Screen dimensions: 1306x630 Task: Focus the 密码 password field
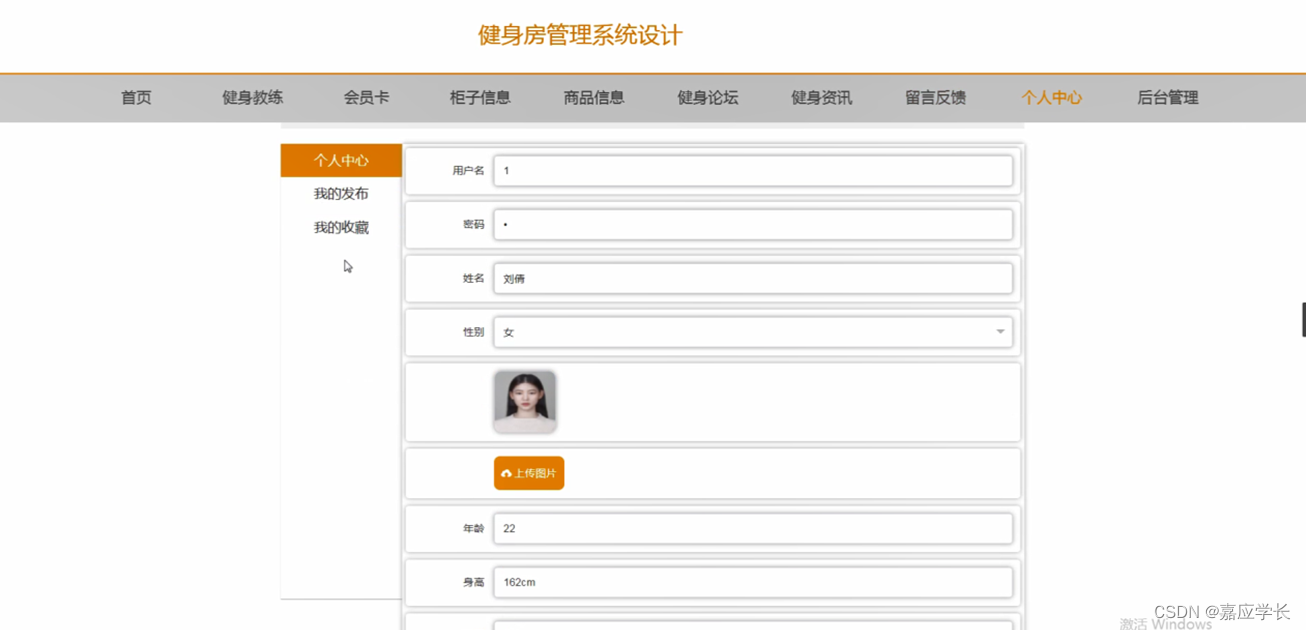[753, 225]
